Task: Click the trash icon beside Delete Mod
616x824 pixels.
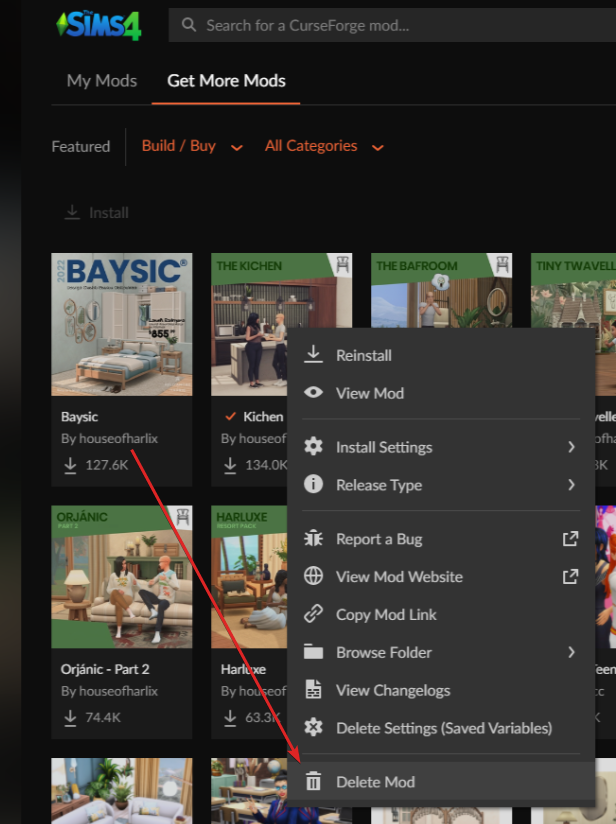Action: click(x=314, y=782)
